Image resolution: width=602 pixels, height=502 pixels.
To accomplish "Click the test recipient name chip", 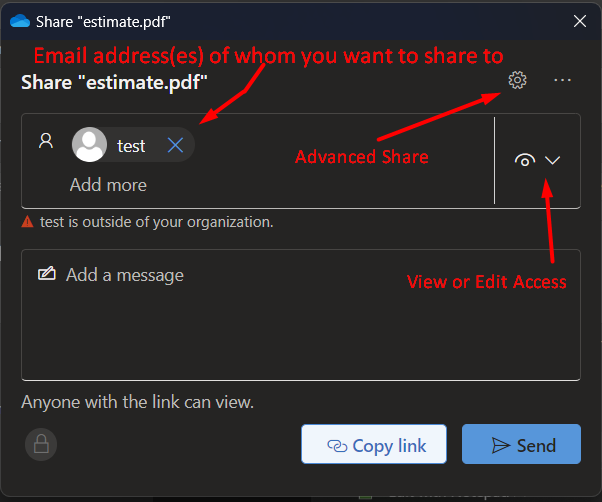I will point(133,145).
